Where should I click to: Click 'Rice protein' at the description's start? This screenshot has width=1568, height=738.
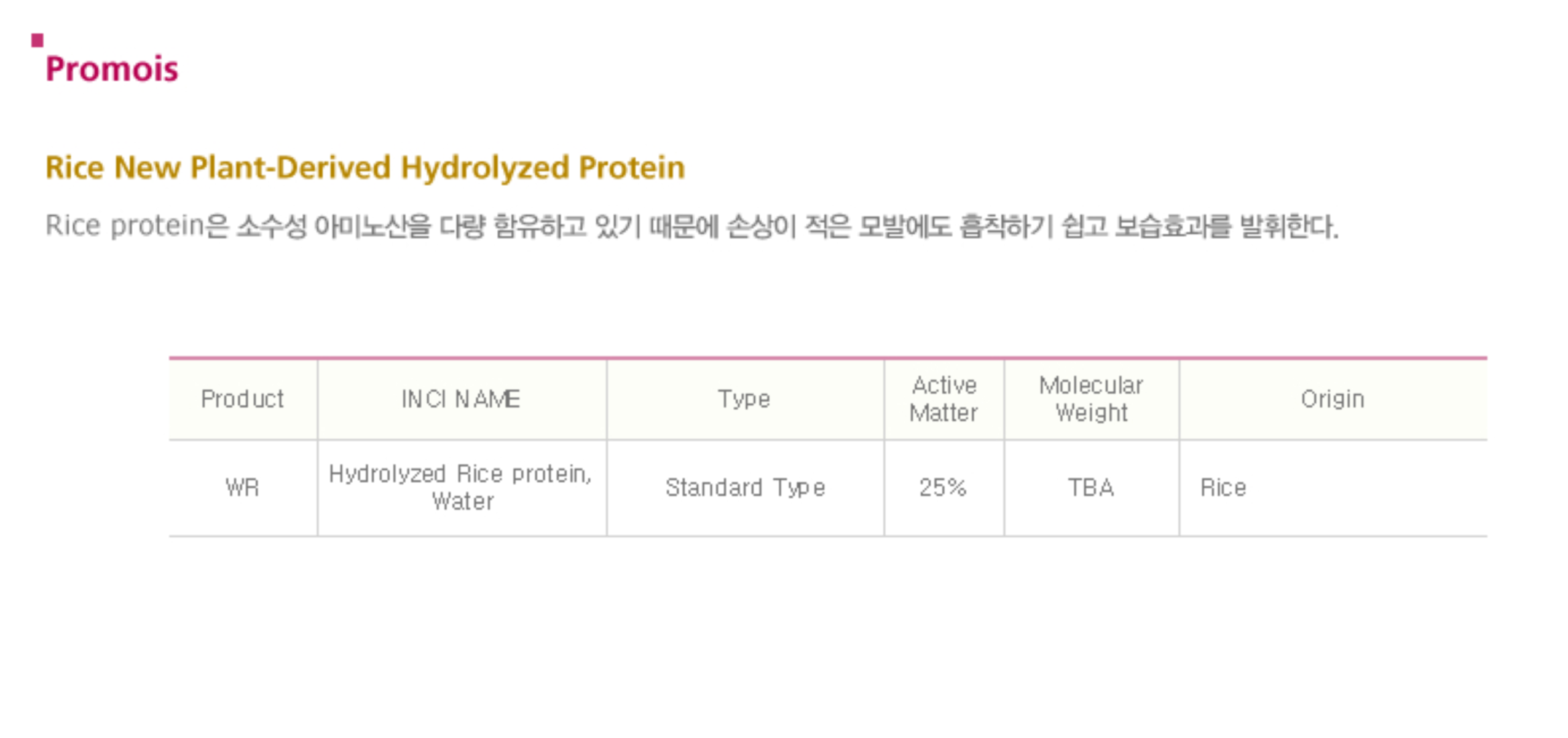pos(124,226)
